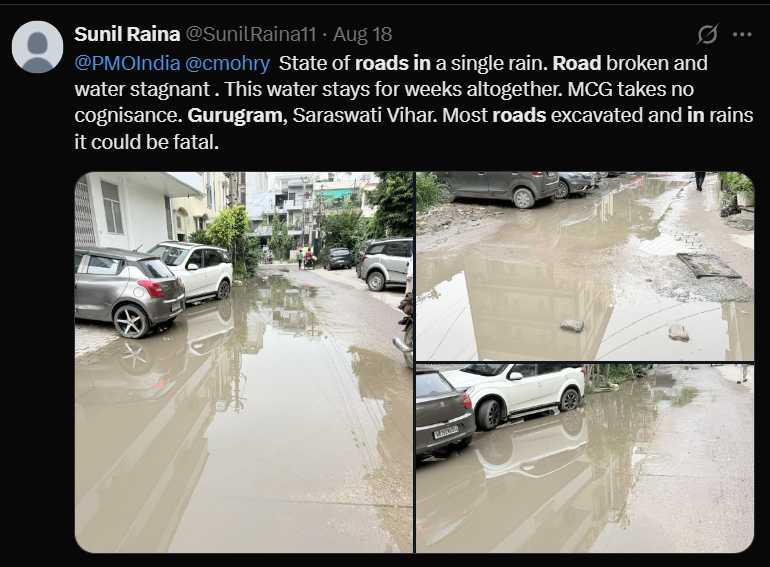Click the Grok explain icon

708,34
